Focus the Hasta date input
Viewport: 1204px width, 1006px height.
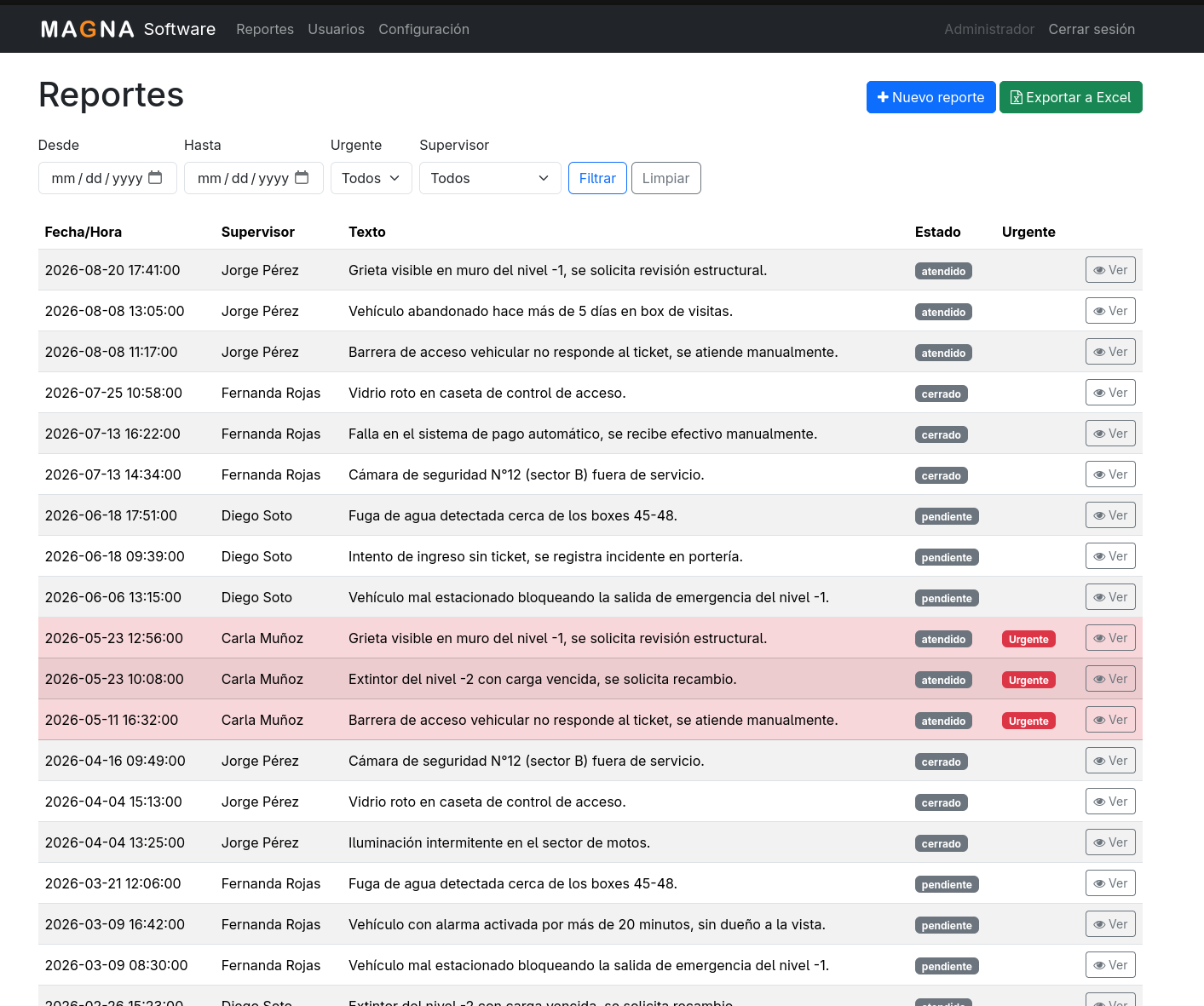pyautogui.click(x=254, y=178)
